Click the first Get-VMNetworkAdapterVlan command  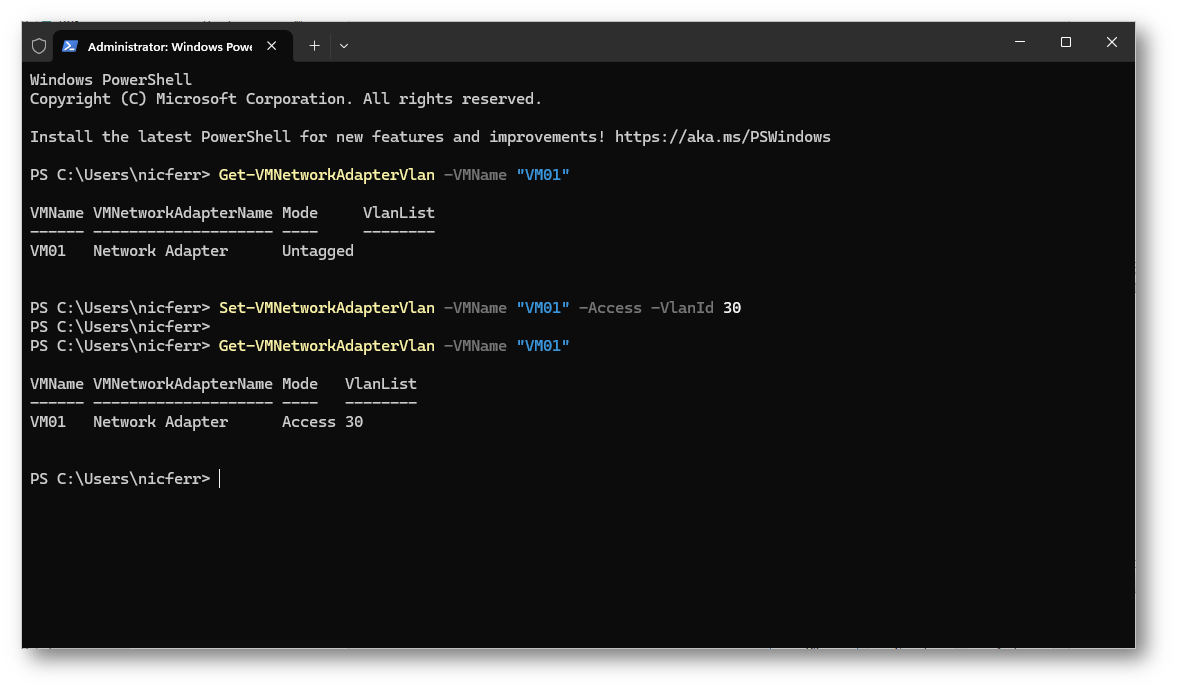(326, 175)
